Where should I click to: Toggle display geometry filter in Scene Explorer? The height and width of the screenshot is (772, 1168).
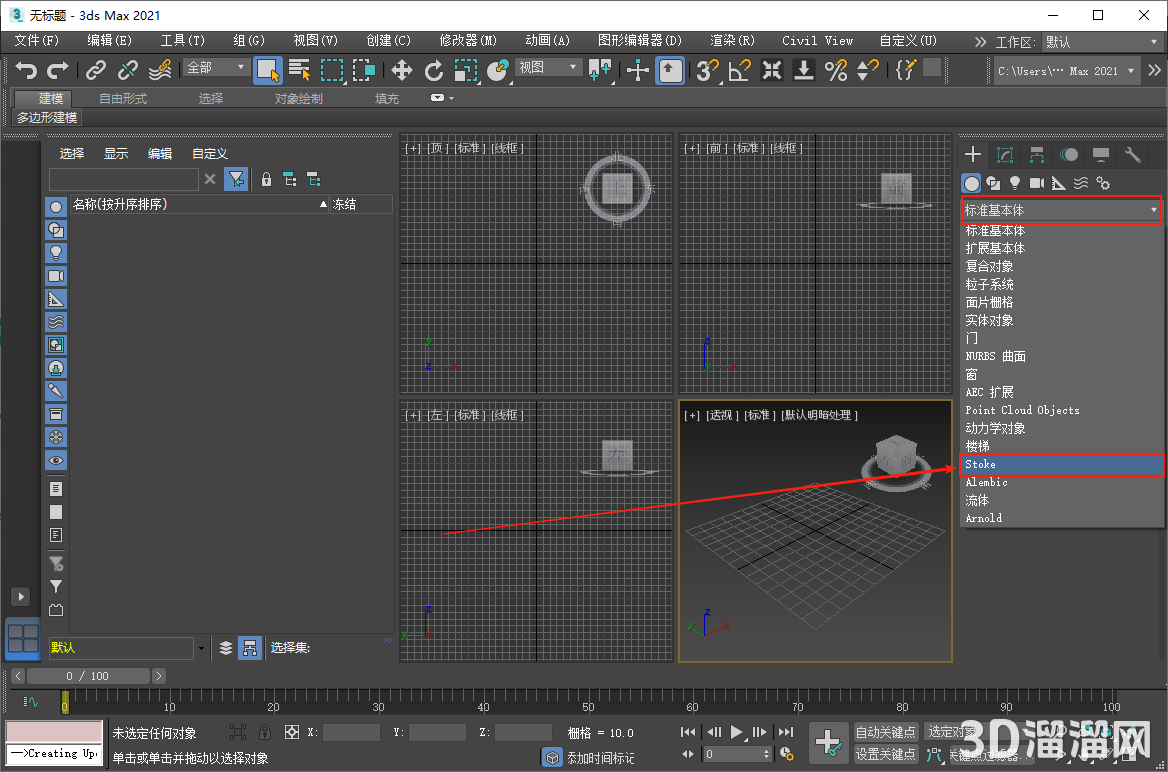[x=56, y=206]
